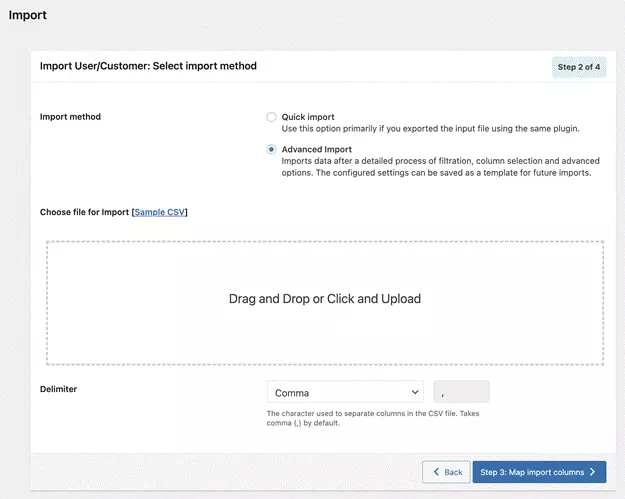Open the Sample CSV link
625x499 pixels.
tap(160, 212)
